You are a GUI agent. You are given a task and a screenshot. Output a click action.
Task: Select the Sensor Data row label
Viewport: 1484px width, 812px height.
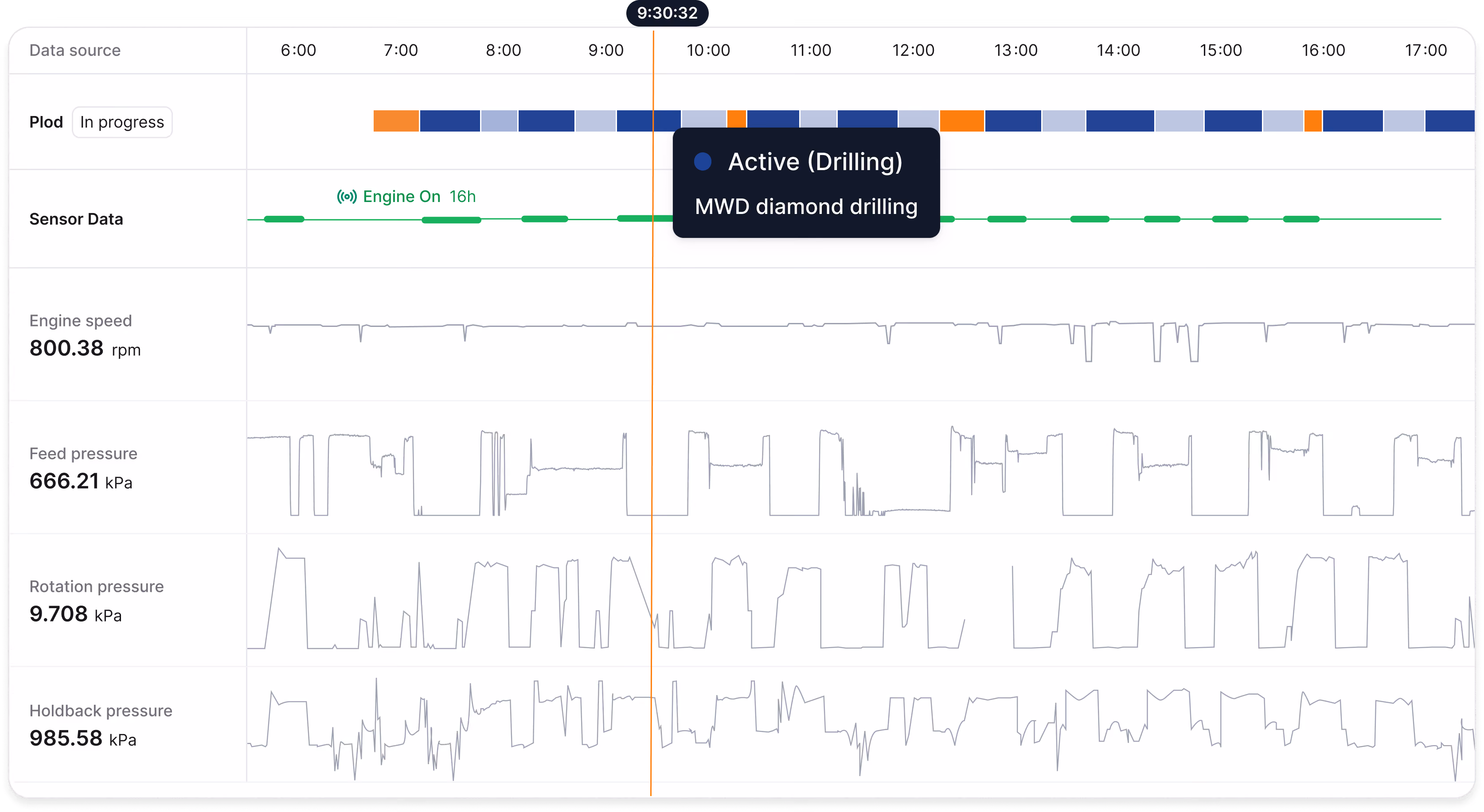(76, 219)
